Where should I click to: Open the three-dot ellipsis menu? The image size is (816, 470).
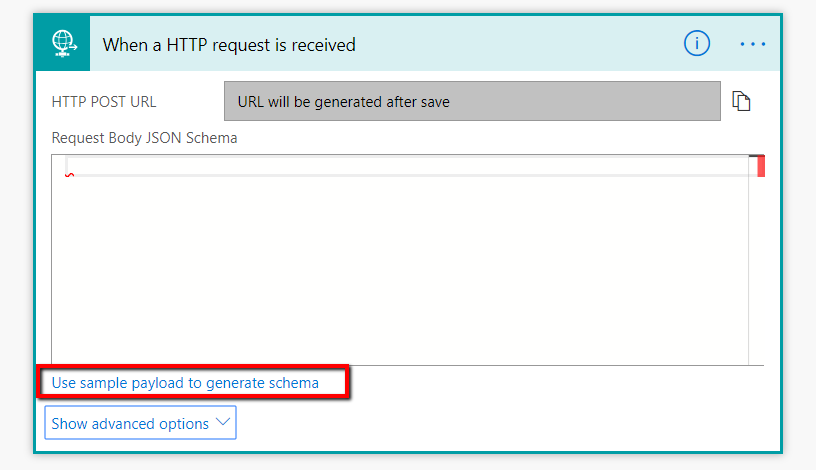tap(752, 44)
